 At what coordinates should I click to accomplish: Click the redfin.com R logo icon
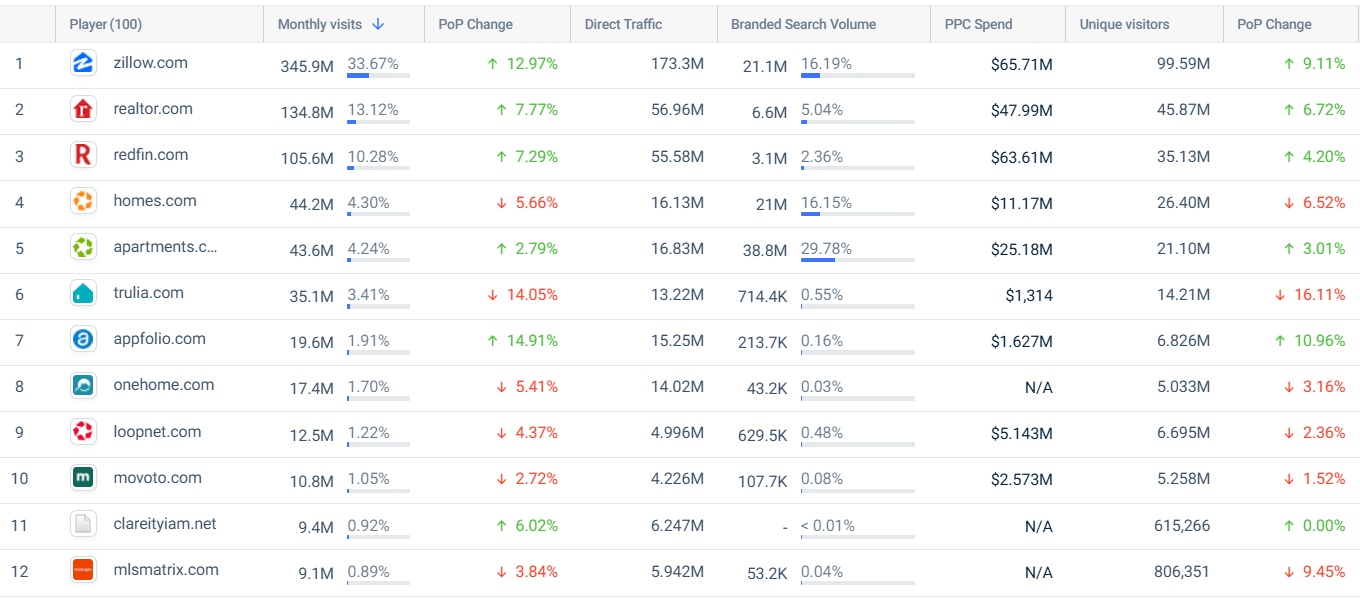coord(83,155)
